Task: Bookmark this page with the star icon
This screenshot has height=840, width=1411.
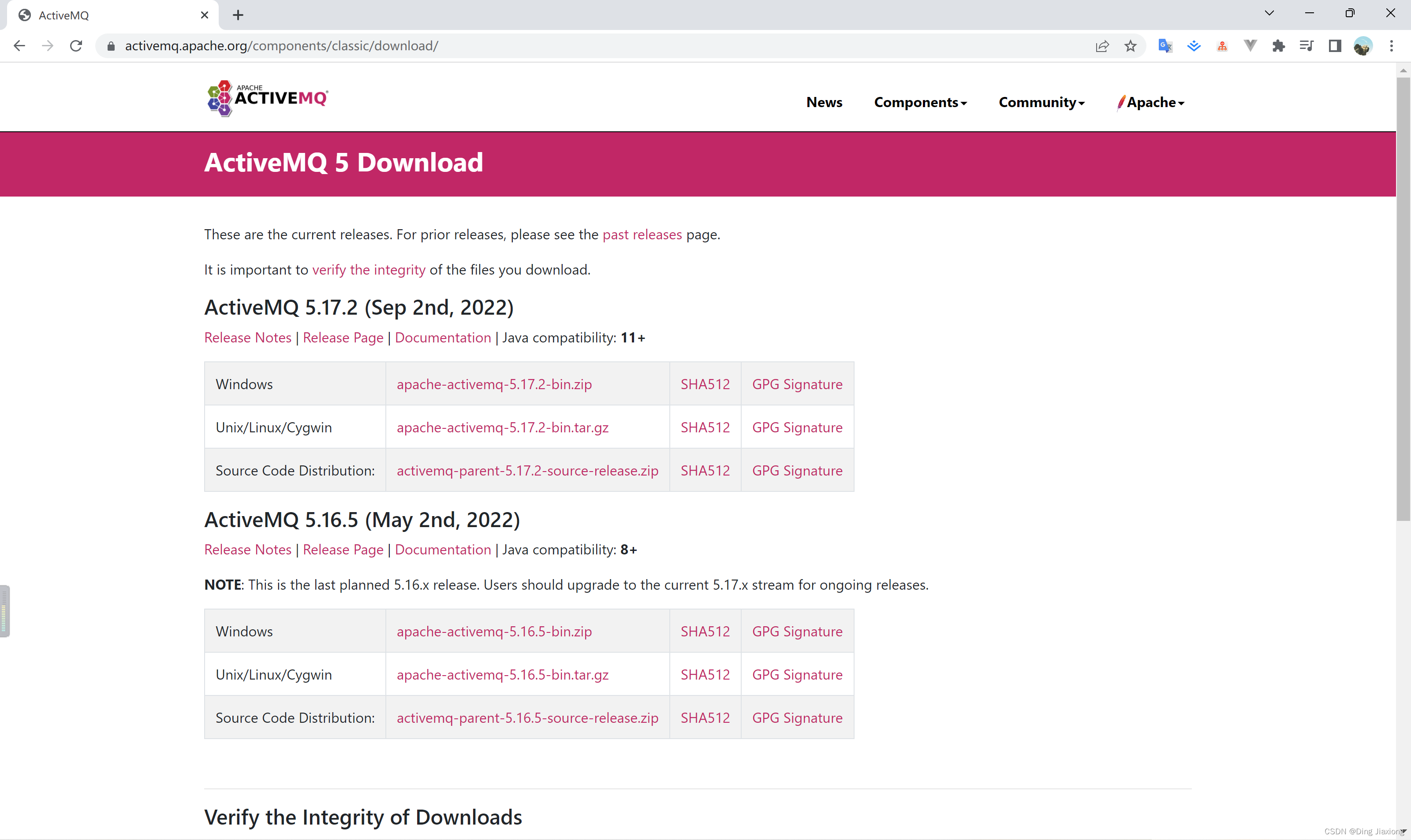Action: (1130, 46)
